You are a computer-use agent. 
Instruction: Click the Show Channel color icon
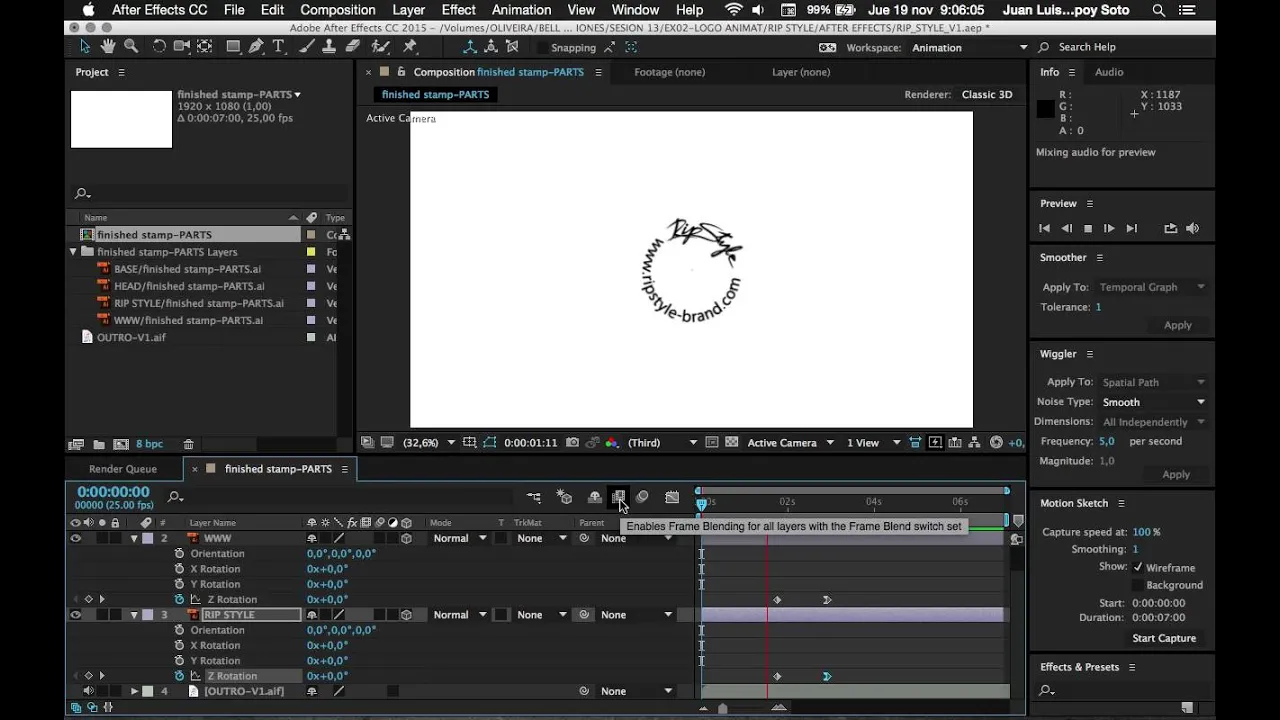click(612, 442)
